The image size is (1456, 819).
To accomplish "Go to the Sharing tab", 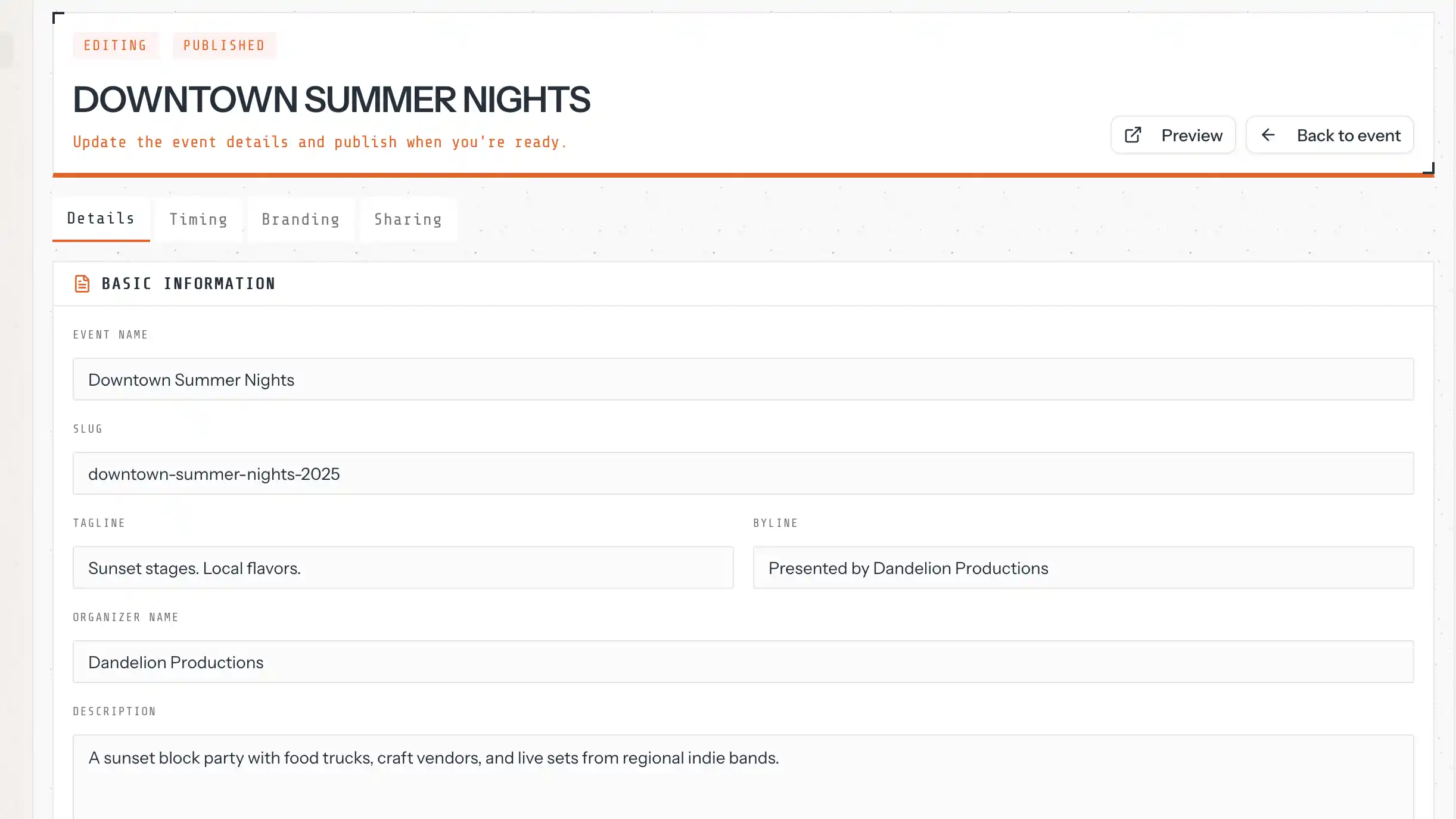I will 408,219.
